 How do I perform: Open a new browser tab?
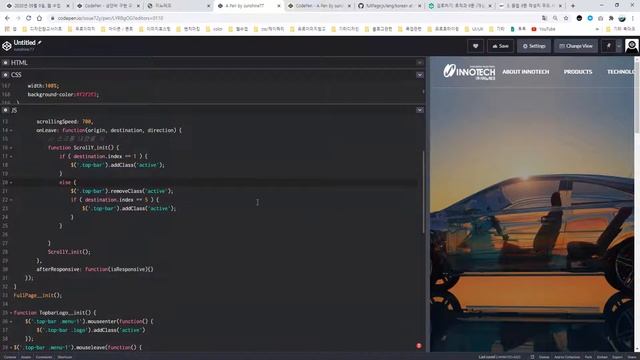click(573, 6)
